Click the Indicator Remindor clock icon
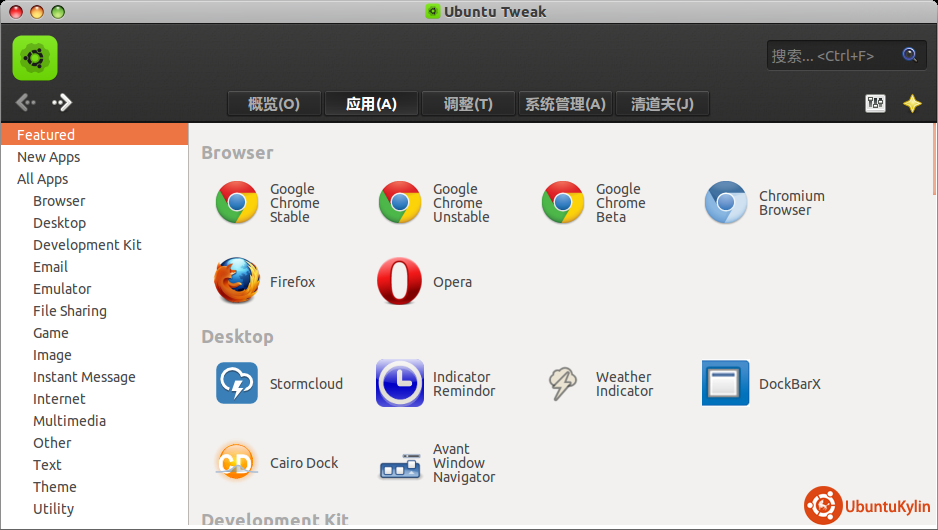 point(399,383)
